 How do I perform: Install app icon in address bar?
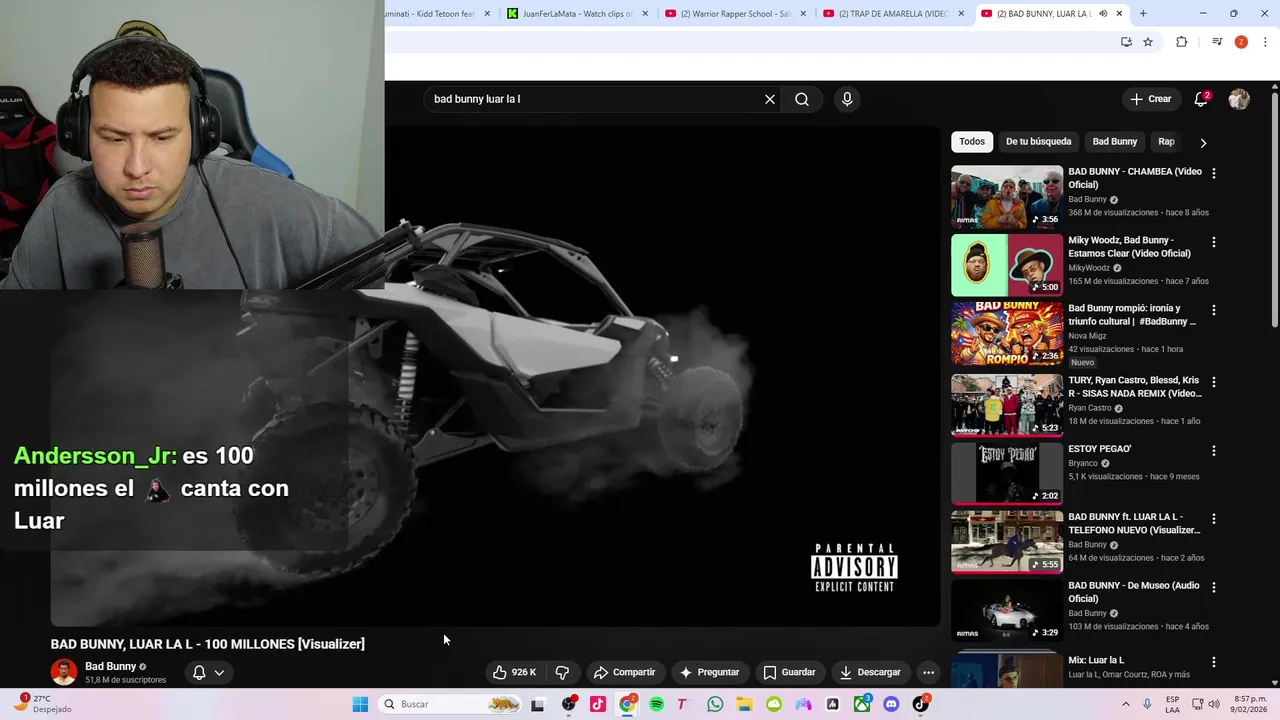tap(1126, 42)
